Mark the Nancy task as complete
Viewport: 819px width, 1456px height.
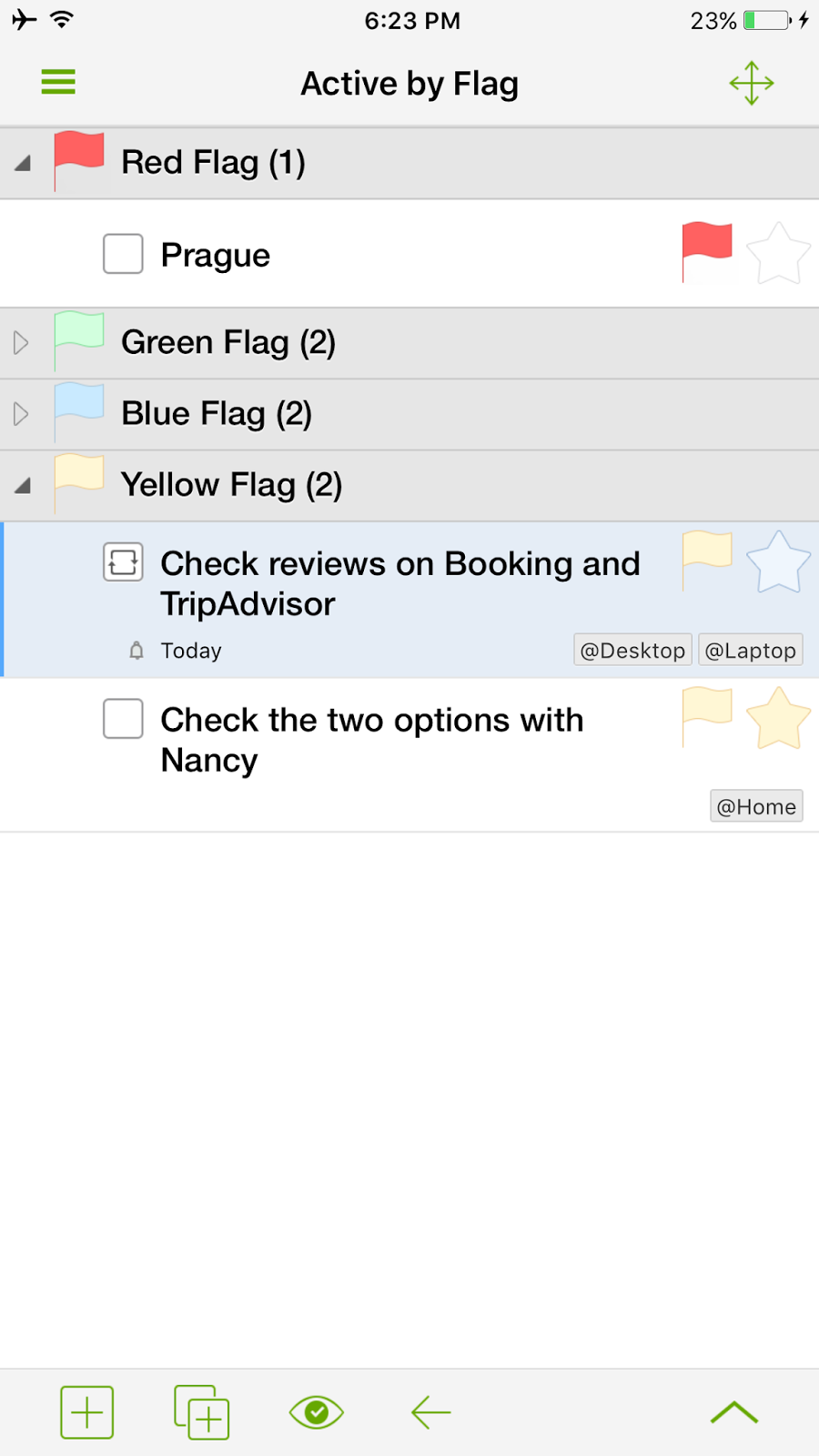coord(123,718)
